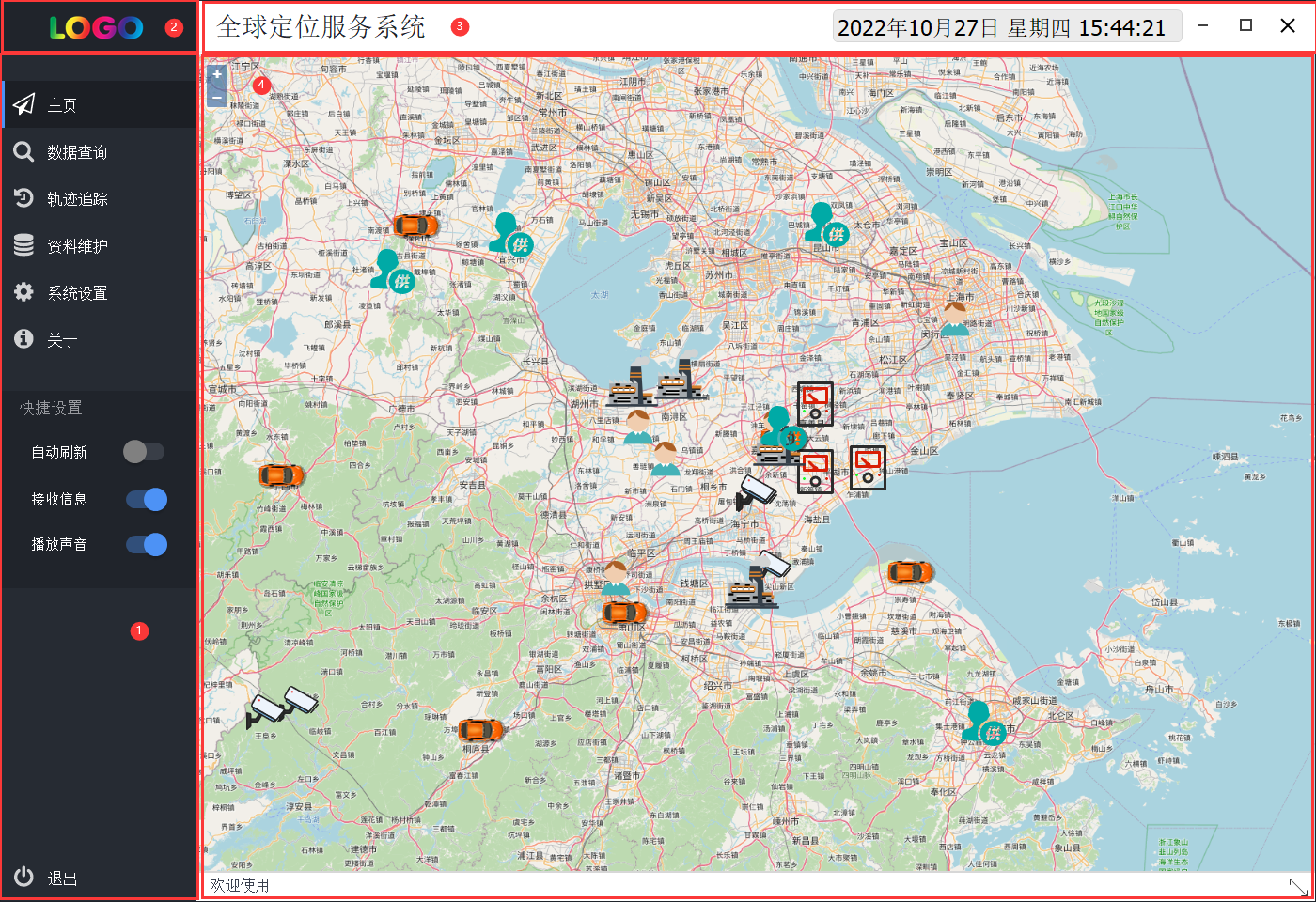The height and width of the screenshot is (902, 1316).
Task: Click the car marker over 萧山区 Hangzhou
Action: pos(624,613)
